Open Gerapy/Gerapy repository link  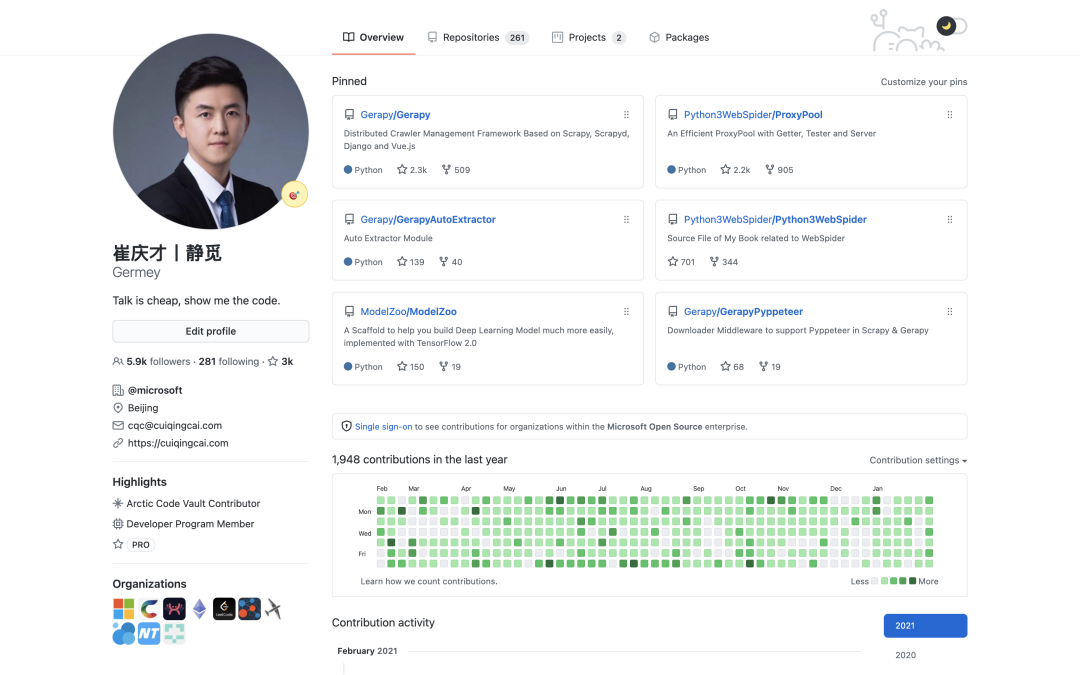tap(395, 115)
